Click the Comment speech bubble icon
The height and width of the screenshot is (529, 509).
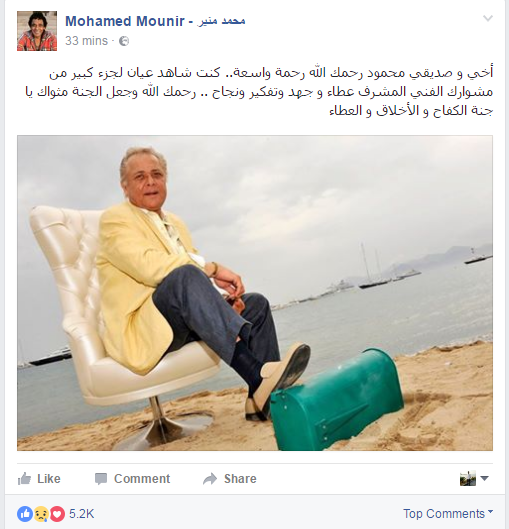101,479
